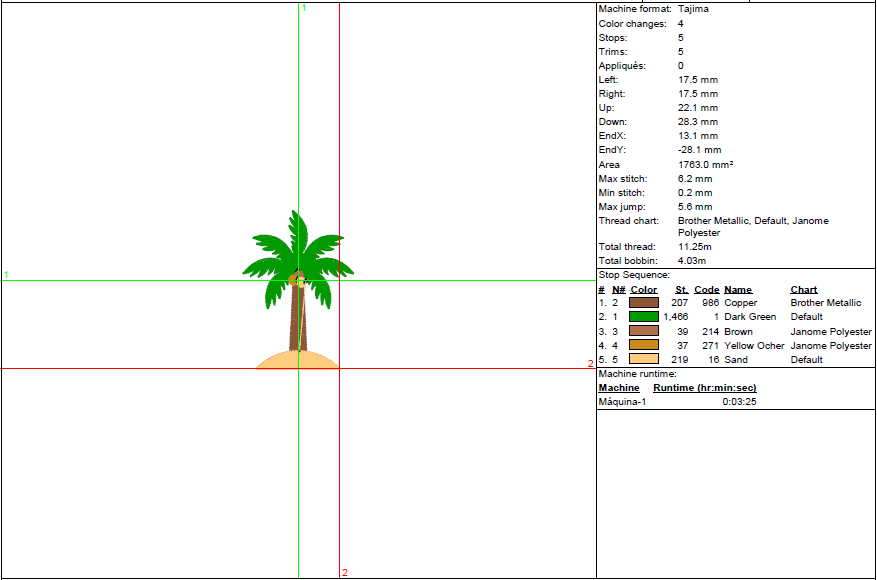The height and width of the screenshot is (580, 877).
Task: Click the Sand color swatch
Action: [643, 359]
